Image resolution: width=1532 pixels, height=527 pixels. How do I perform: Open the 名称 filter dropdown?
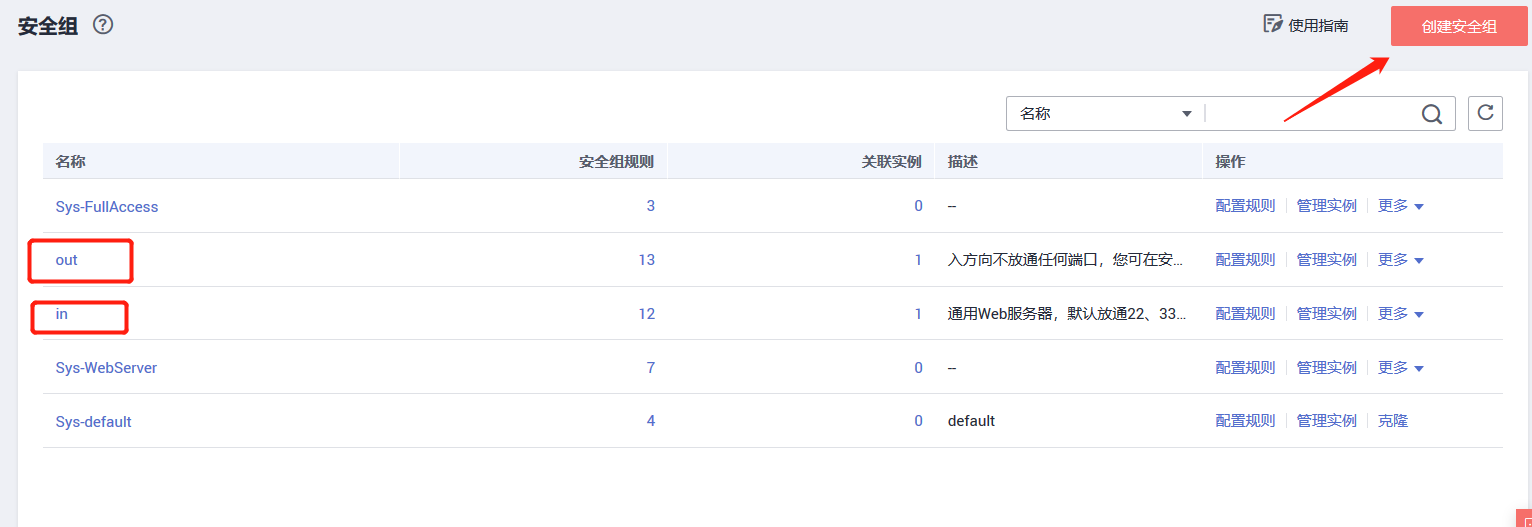(x=1105, y=114)
